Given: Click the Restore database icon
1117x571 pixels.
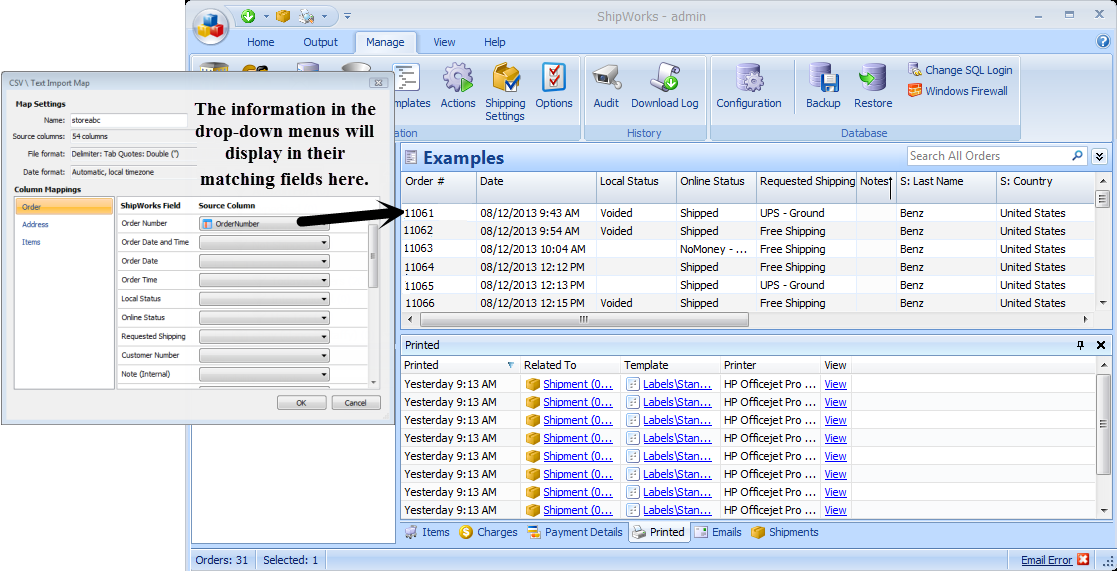Looking at the screenshot, I should click(x=873, y=86).
